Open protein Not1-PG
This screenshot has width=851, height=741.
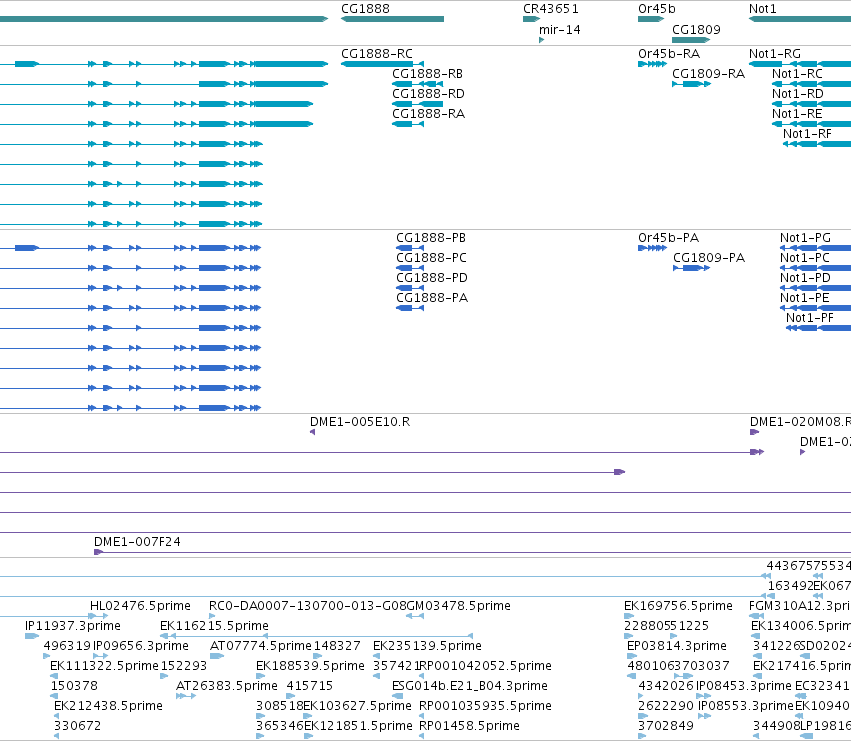point(815,248)
